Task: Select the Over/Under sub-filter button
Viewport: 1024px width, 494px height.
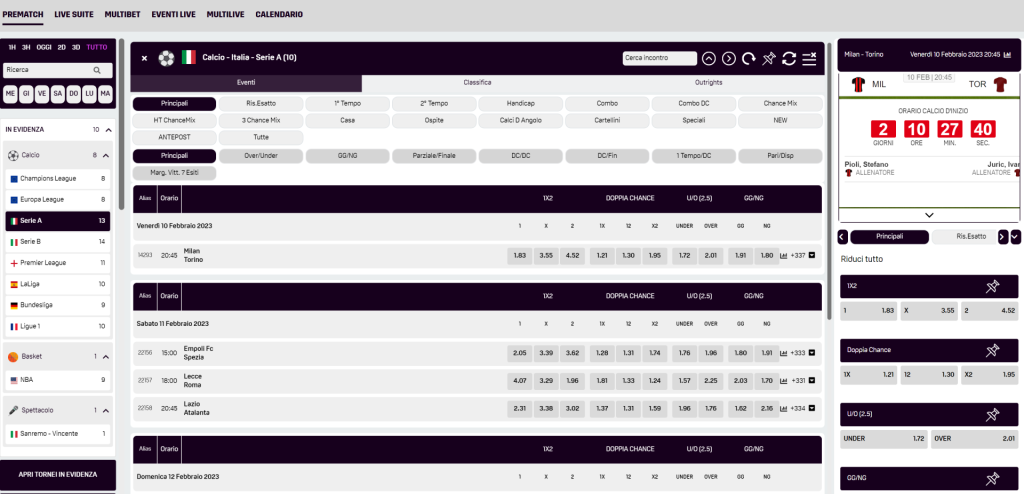Action: [261, 156]
